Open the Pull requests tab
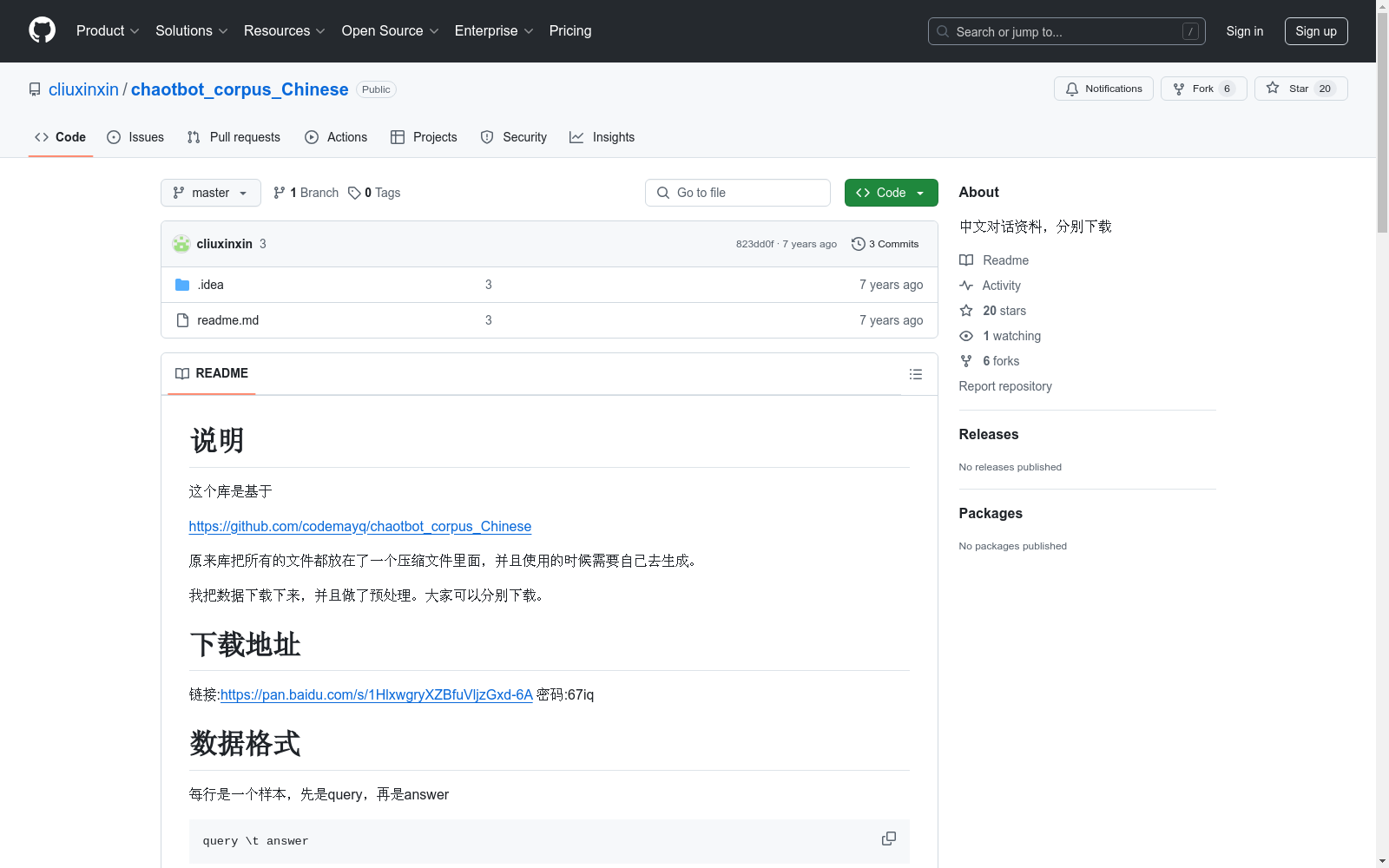1389x868 pixels. pyautogui.click(x=234, y=137)
